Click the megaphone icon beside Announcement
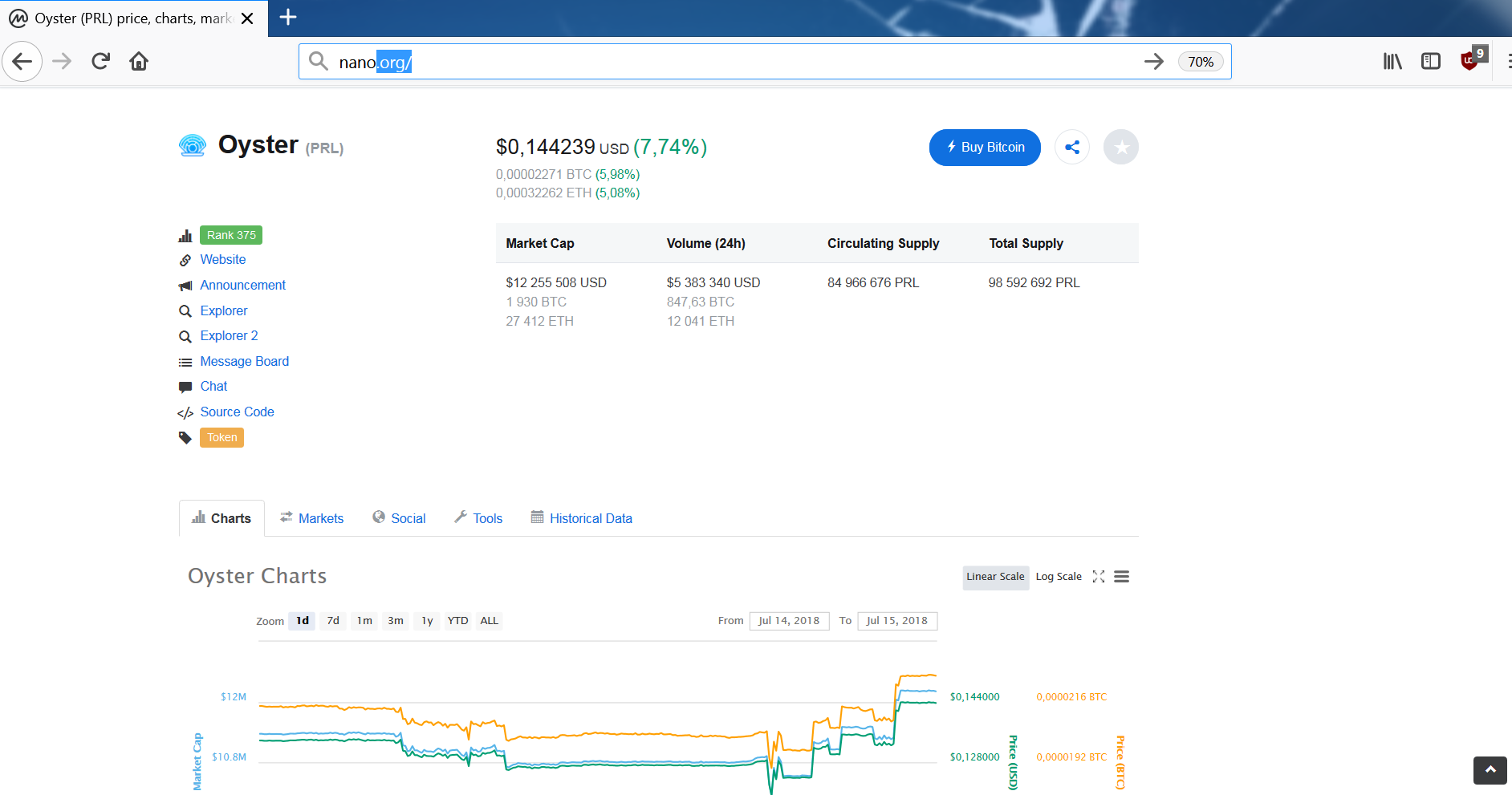This screenshot has width=1512, height=795. pyautogui.click(x=185, y=286)
